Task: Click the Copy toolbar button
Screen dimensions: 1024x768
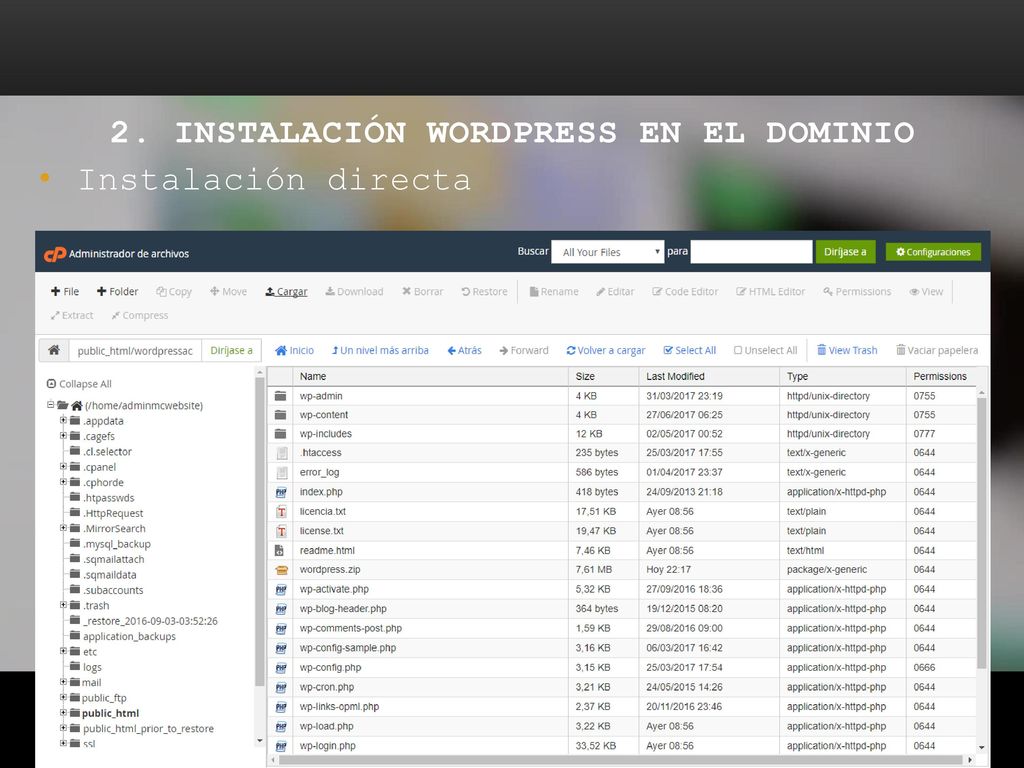Action: pyautogui.click(x=174, y=292)
